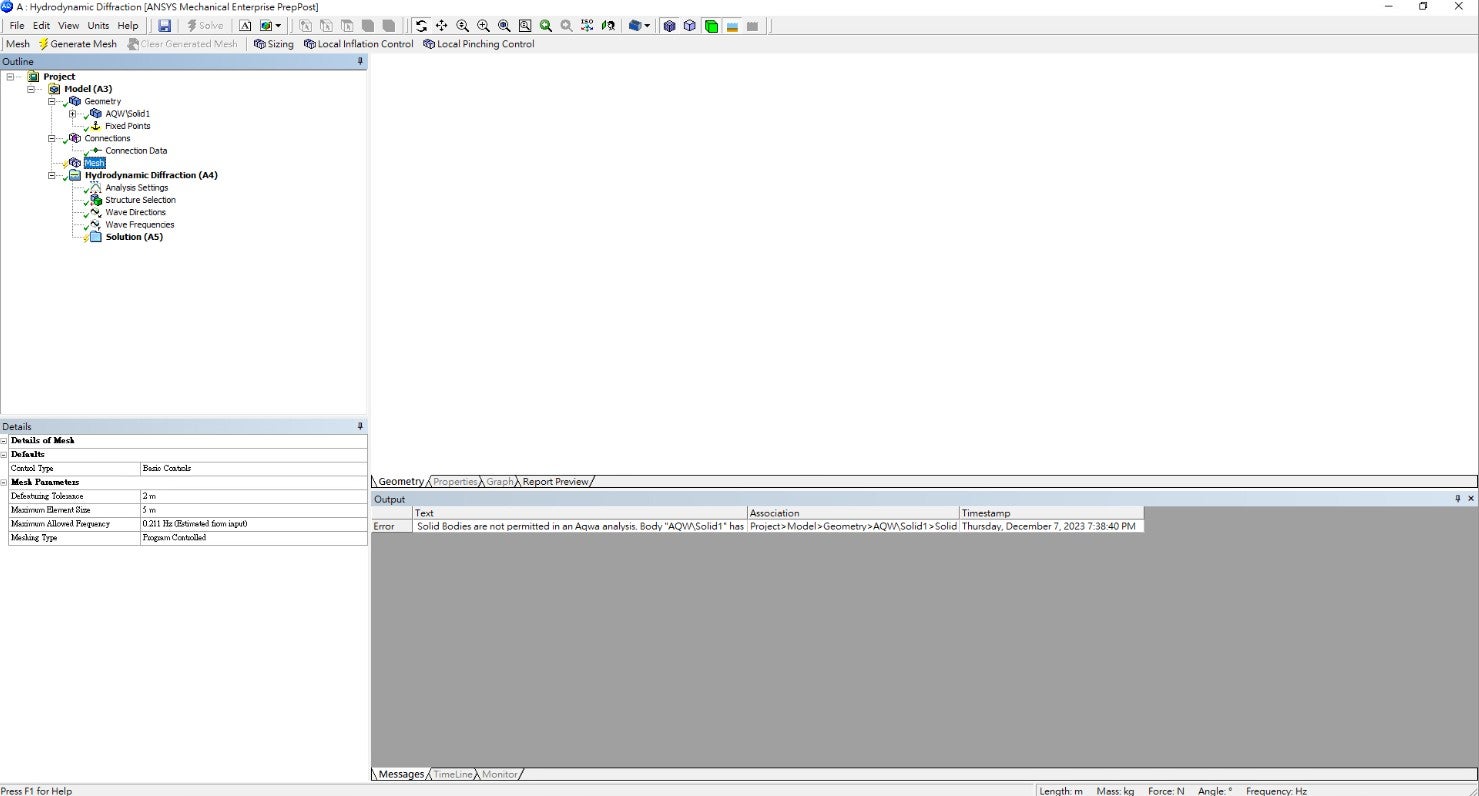Viewport: 1479px width, 796px height.
Task: Select the Pan view tool
Action: [441, 26]
